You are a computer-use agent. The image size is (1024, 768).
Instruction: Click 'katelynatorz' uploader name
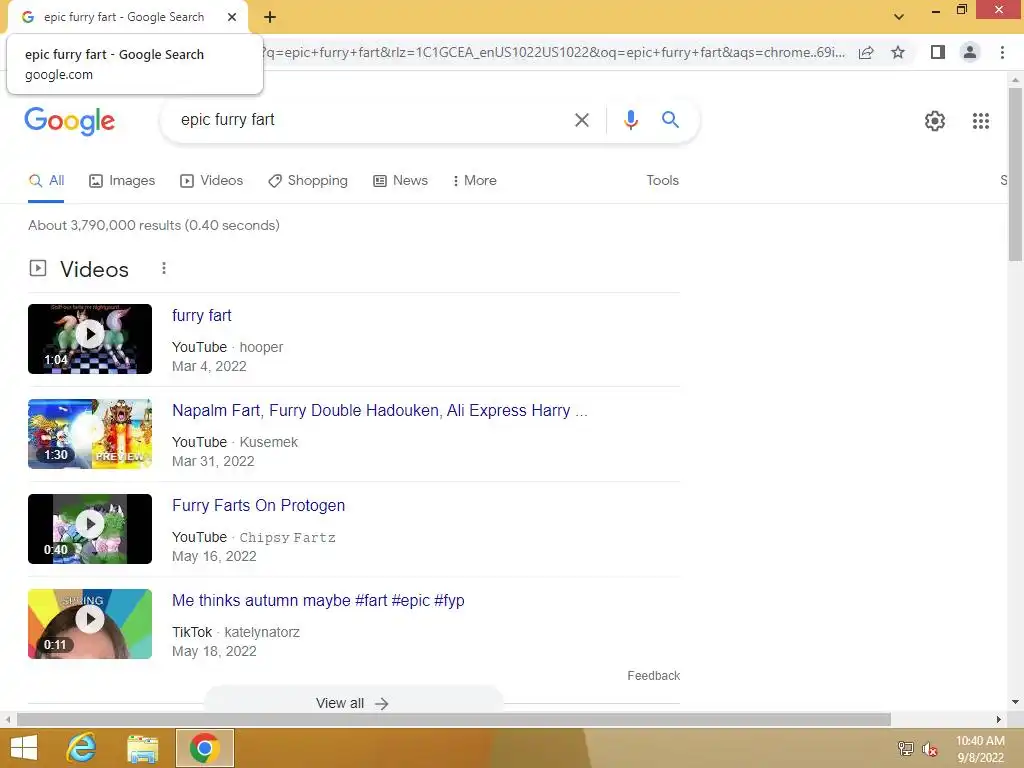[262, 632]
